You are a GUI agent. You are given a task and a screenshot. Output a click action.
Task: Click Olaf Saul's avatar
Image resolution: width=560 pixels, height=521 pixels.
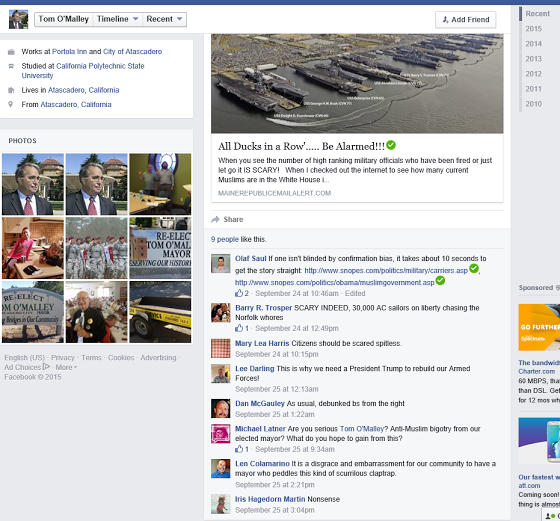[x=220, y=264]
